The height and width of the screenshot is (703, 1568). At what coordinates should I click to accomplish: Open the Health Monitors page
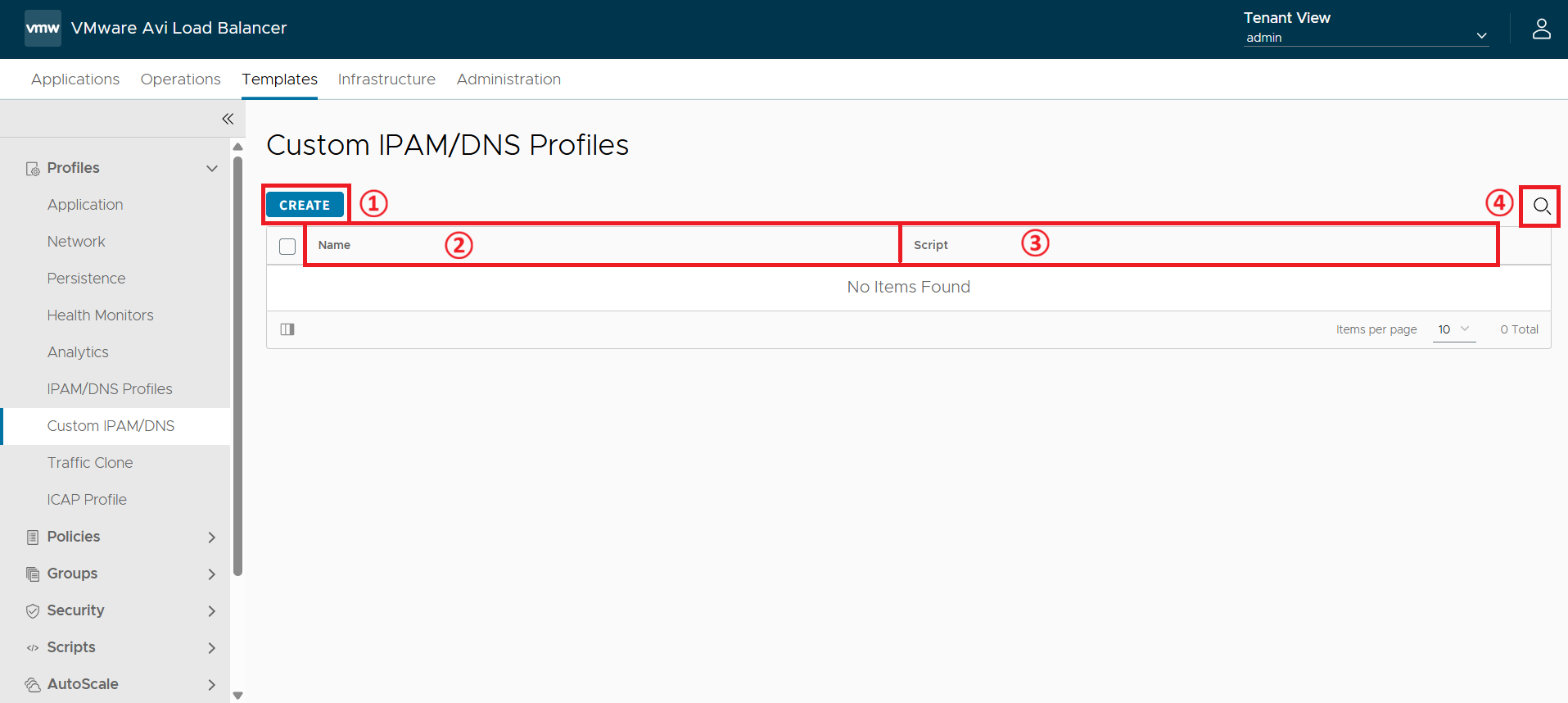pos(100,315)
